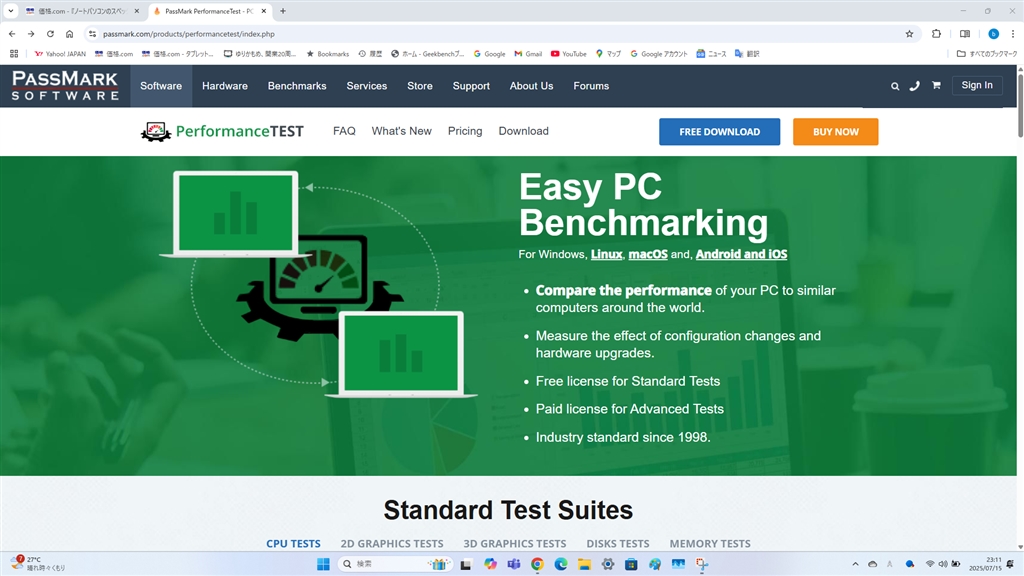The image size is (1024, 576).
Task: Bookmark this page with the star icon
Action: (x=909, y=34)
